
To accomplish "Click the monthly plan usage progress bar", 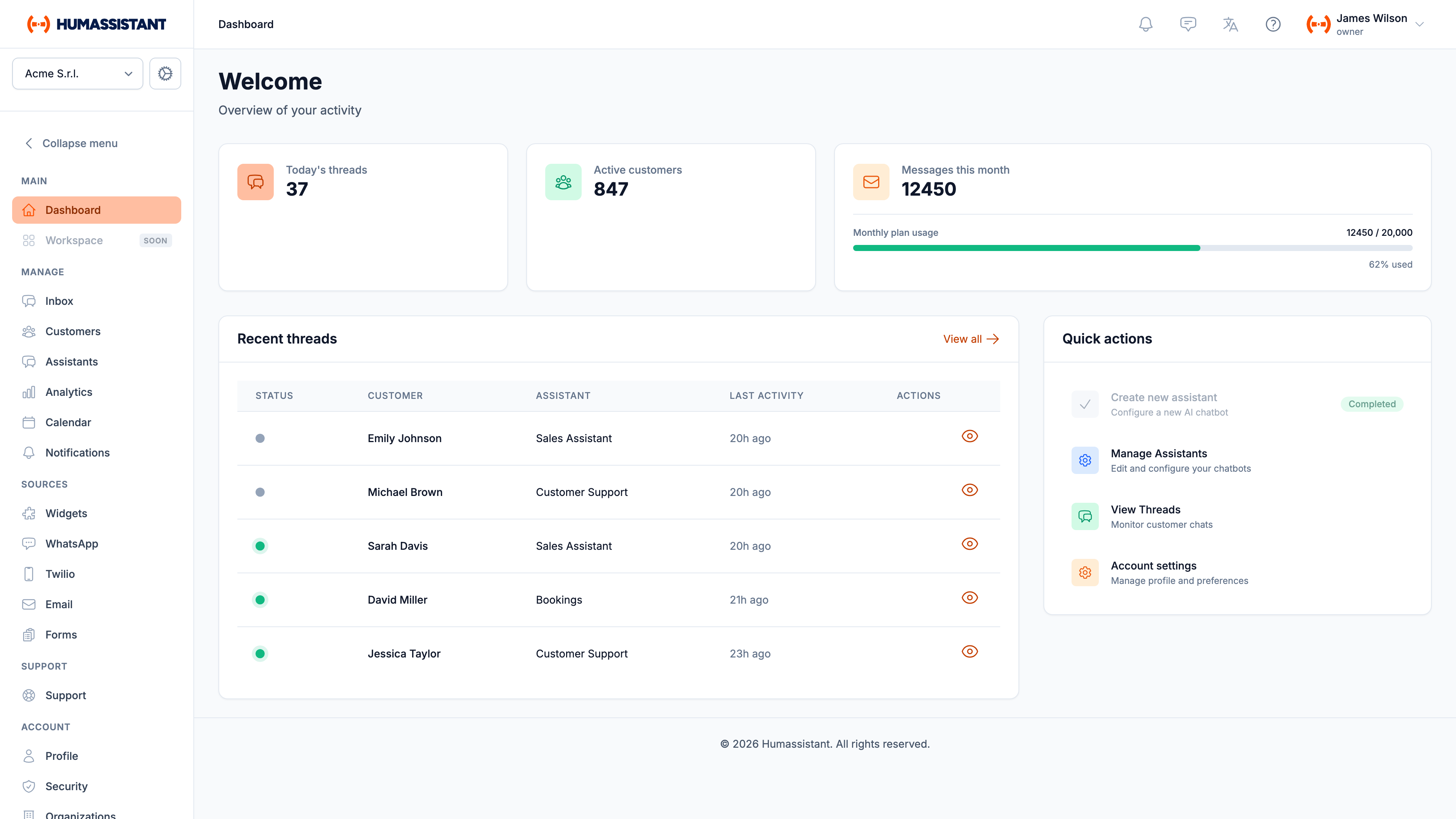I will (1132, 248).
